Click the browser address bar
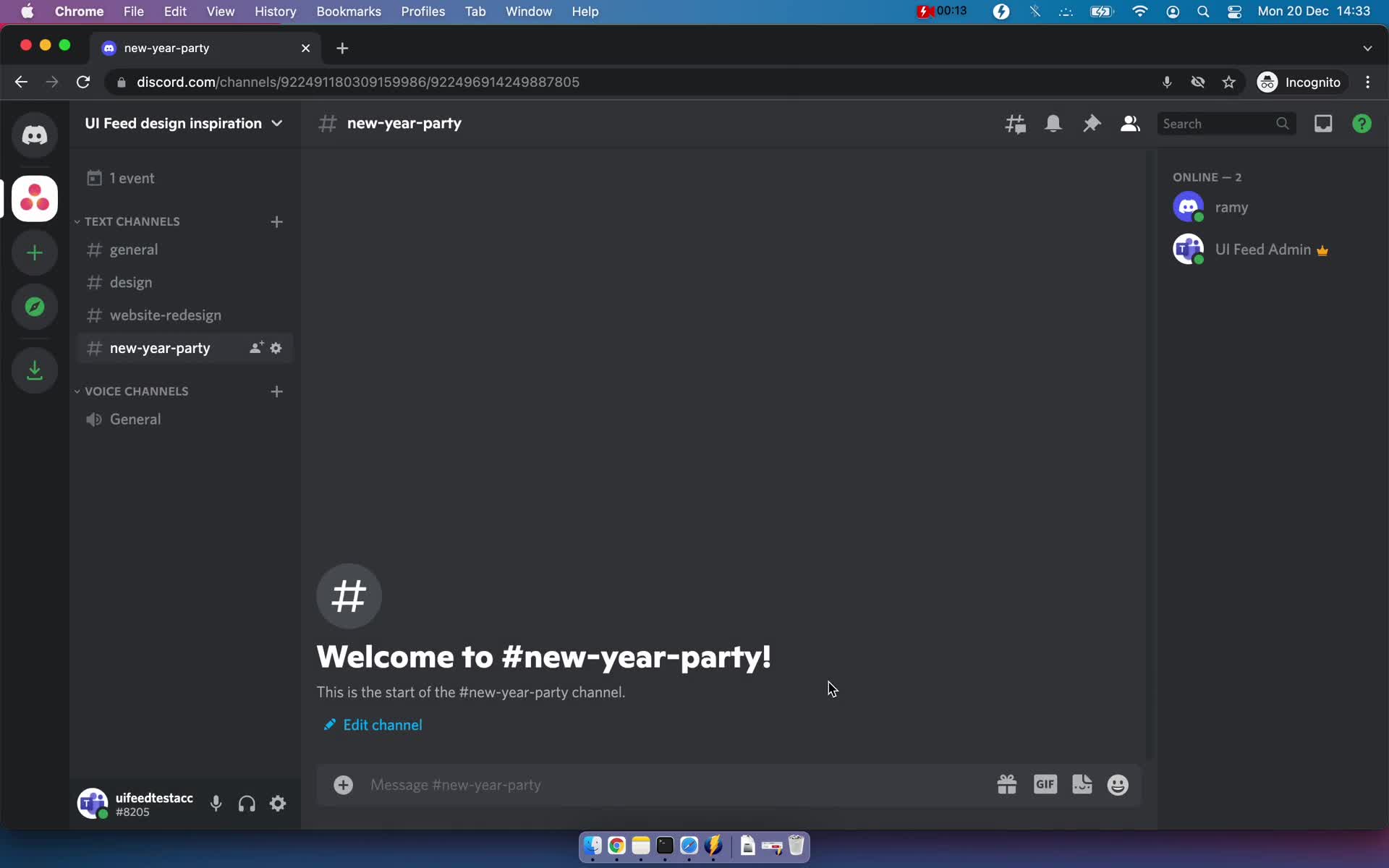The height and width of the screenshot is (868, 1389). 629,82
